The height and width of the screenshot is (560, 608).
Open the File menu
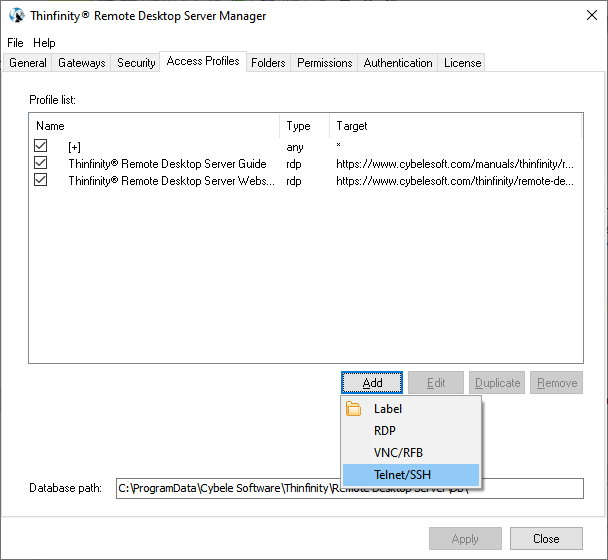16,43
